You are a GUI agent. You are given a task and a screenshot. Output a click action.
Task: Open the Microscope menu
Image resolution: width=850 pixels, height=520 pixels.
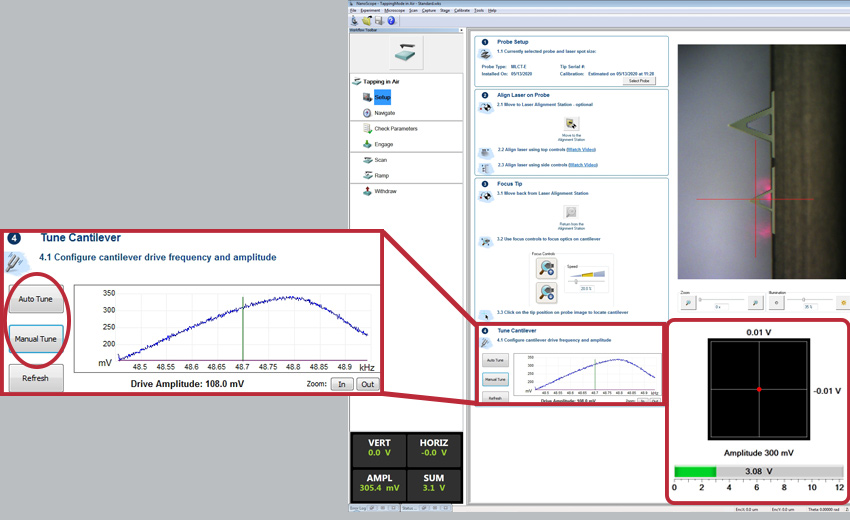pos(394,10)
